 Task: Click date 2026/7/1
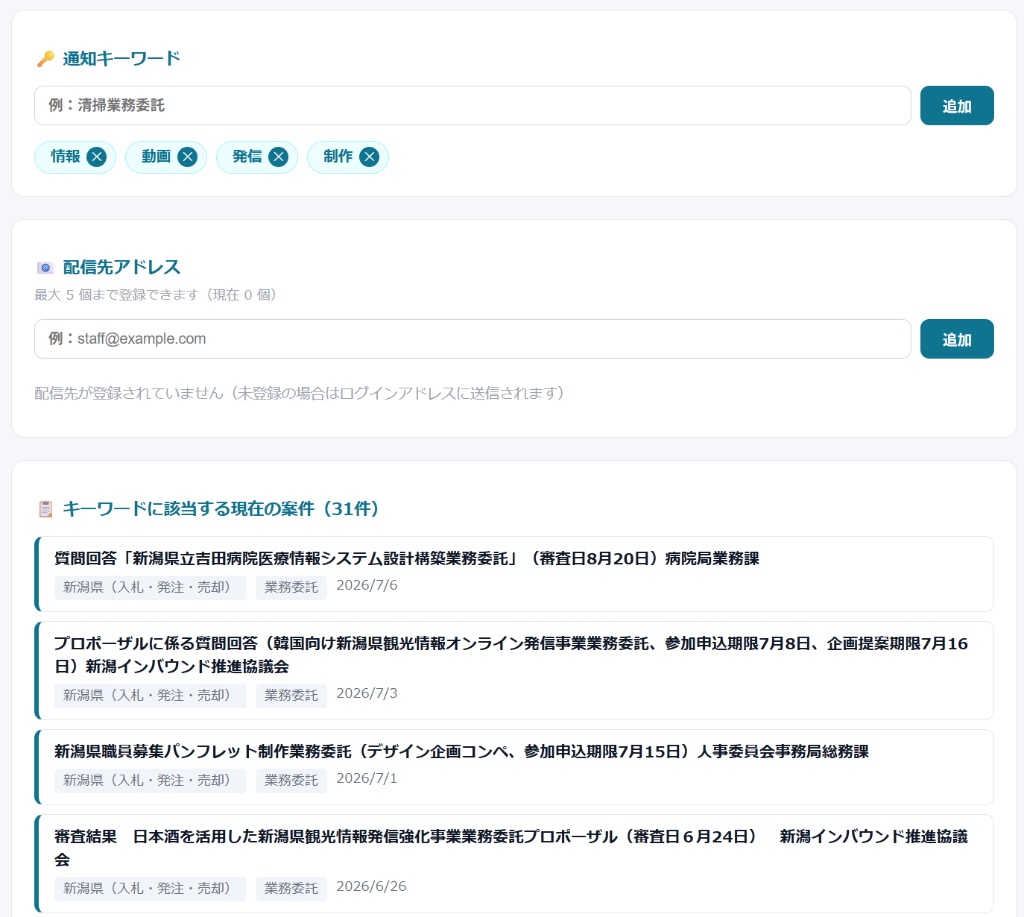coord(367,779)
